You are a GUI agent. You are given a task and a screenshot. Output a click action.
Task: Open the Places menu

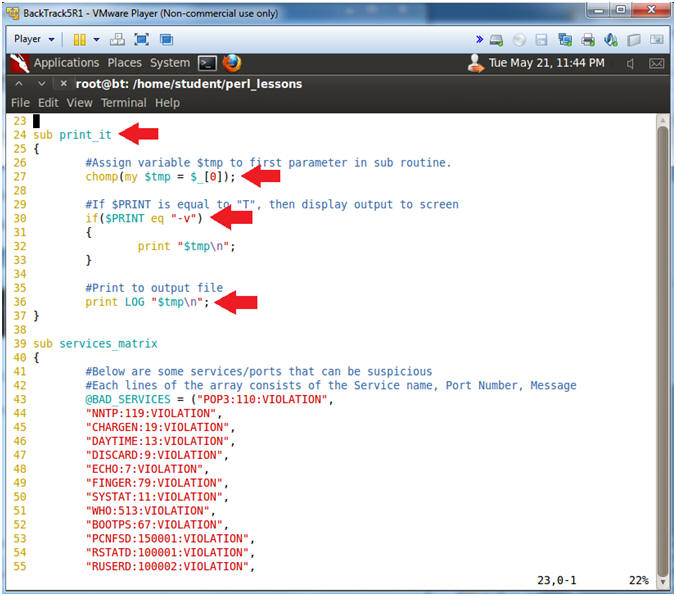tap(125, 63)
